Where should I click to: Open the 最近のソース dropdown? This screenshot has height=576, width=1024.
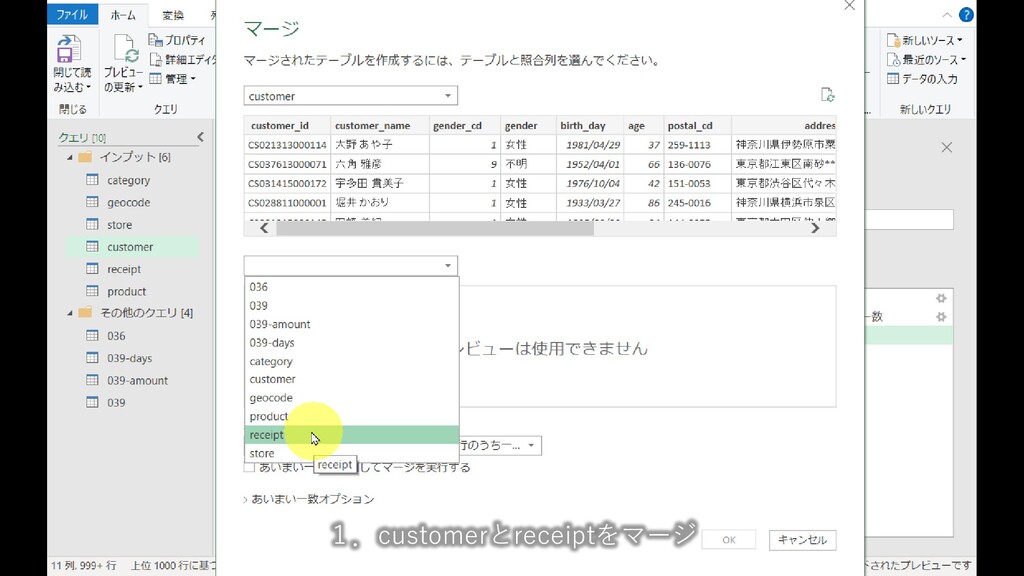coord(926,59)
